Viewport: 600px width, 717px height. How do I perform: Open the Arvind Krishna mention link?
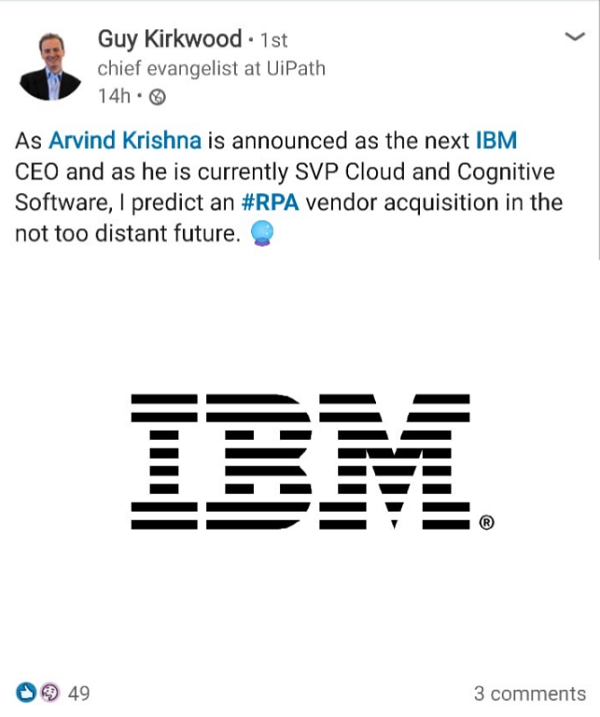click(x=125, y=140)
